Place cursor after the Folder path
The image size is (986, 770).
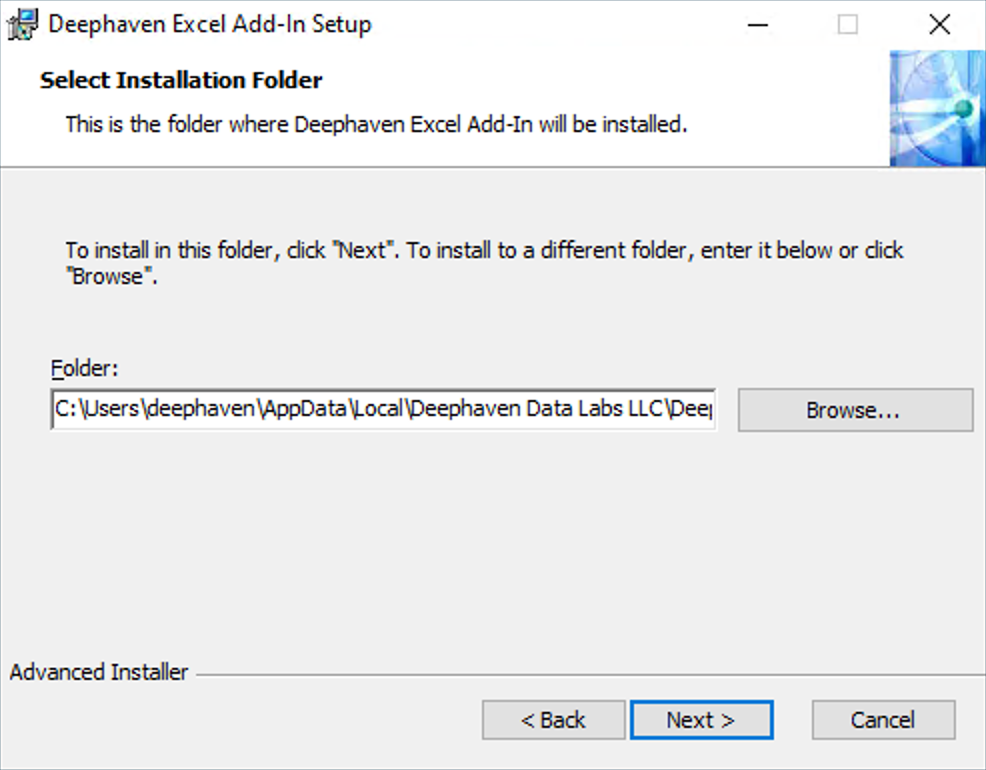pos(705,409)
